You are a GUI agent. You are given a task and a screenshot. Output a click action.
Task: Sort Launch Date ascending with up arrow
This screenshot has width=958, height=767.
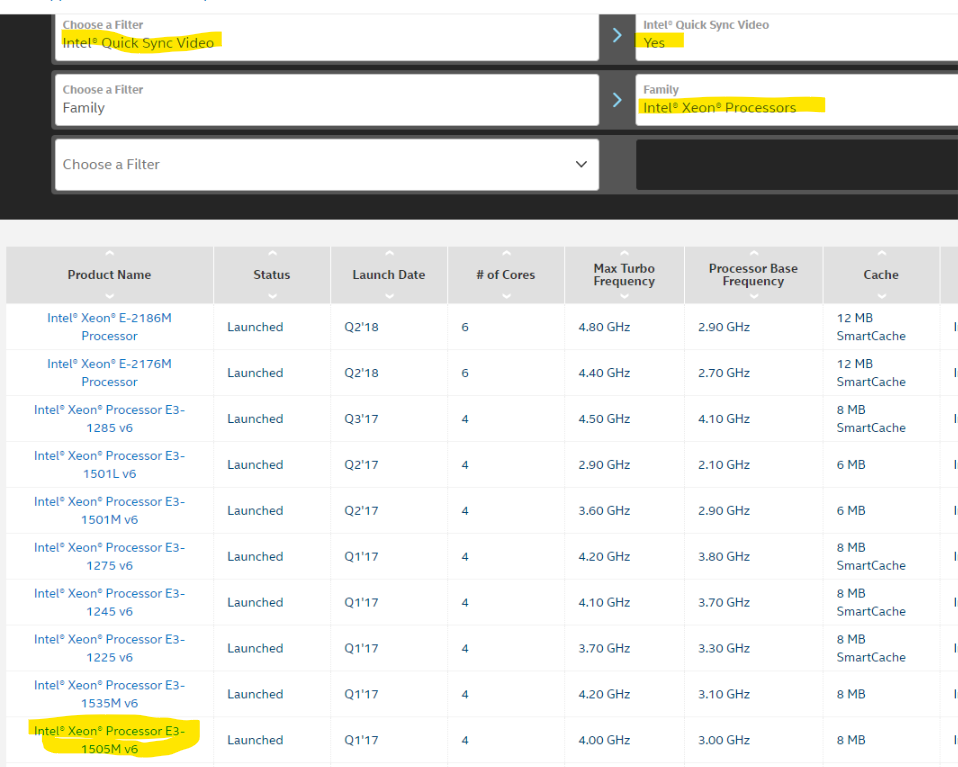(389, 253)
